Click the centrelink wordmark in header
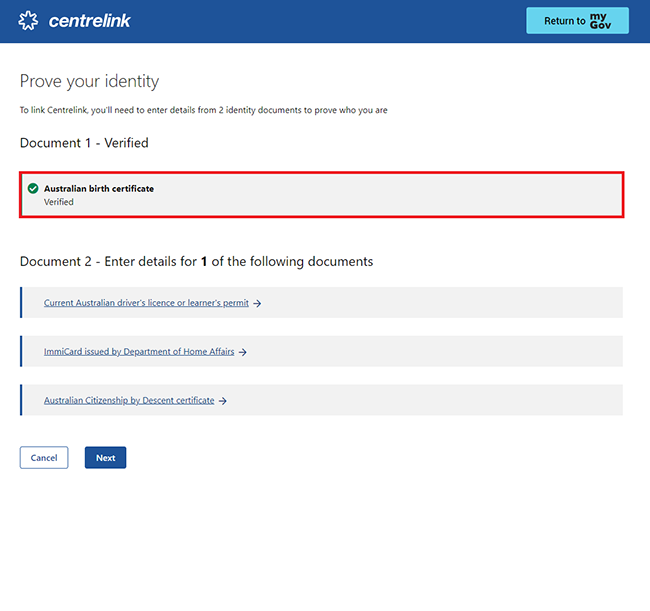Screen dimensions: 650x611 (89, 21)
